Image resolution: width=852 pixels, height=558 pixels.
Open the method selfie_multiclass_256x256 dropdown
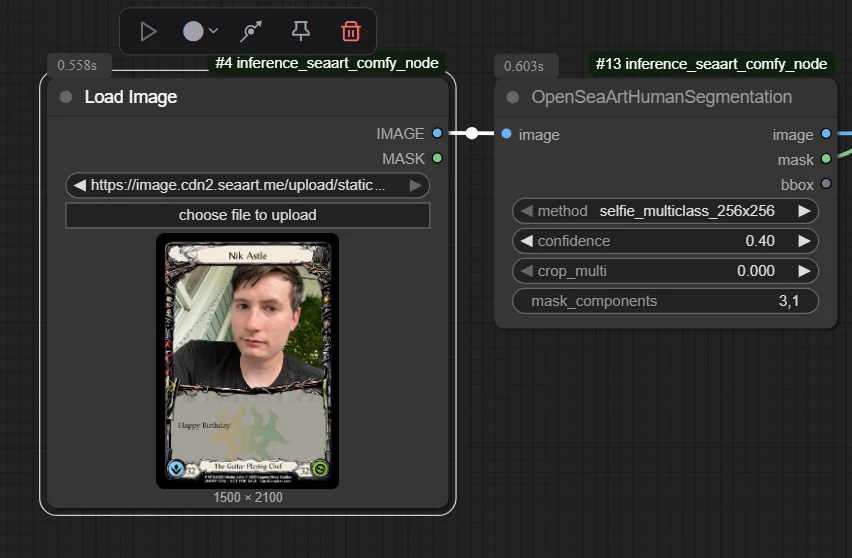point(665,211)
